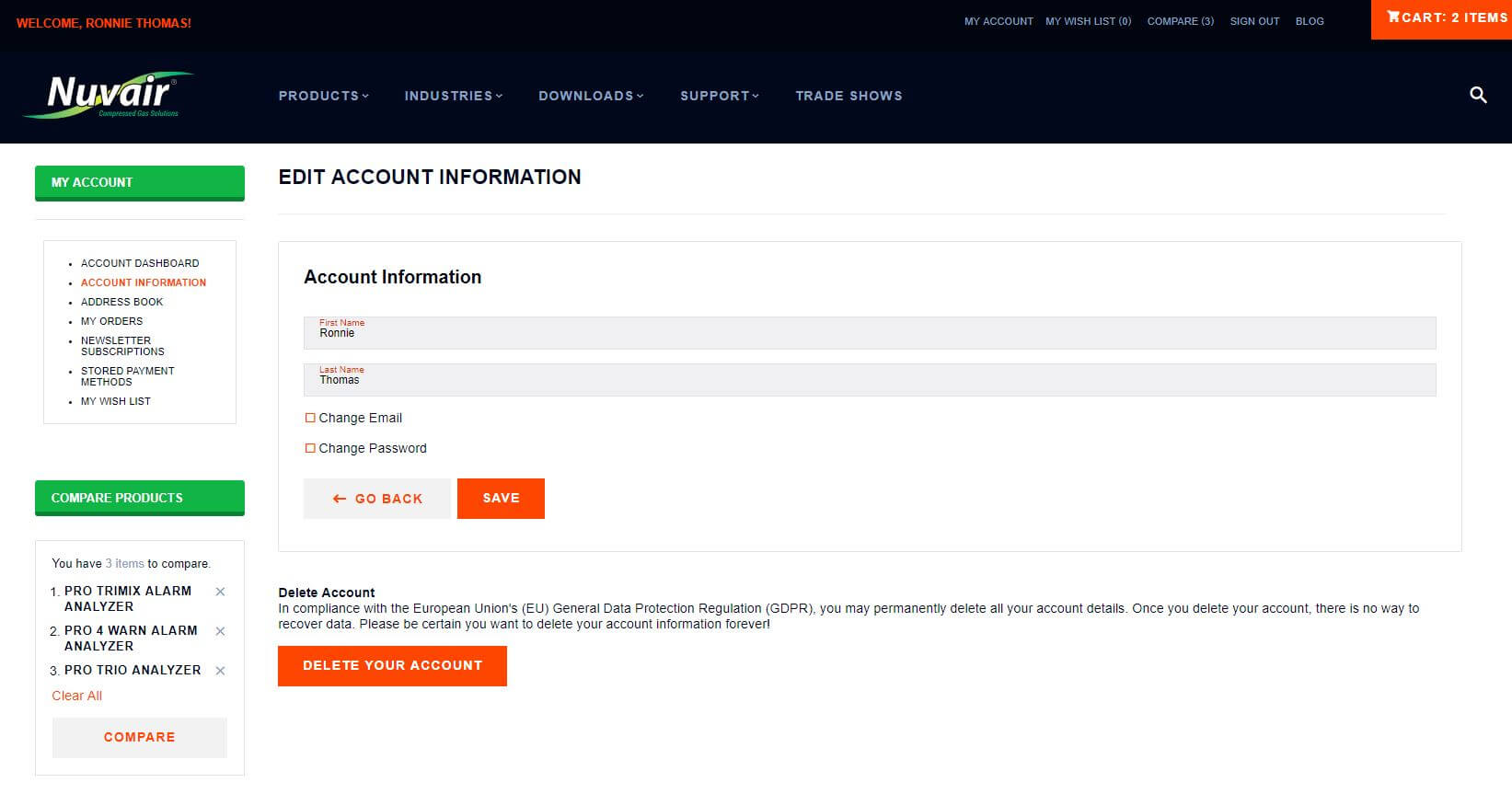1512x794 pixels.
Task: Expand the Downloads dropdown menu
Action: (x=590, y=96)
